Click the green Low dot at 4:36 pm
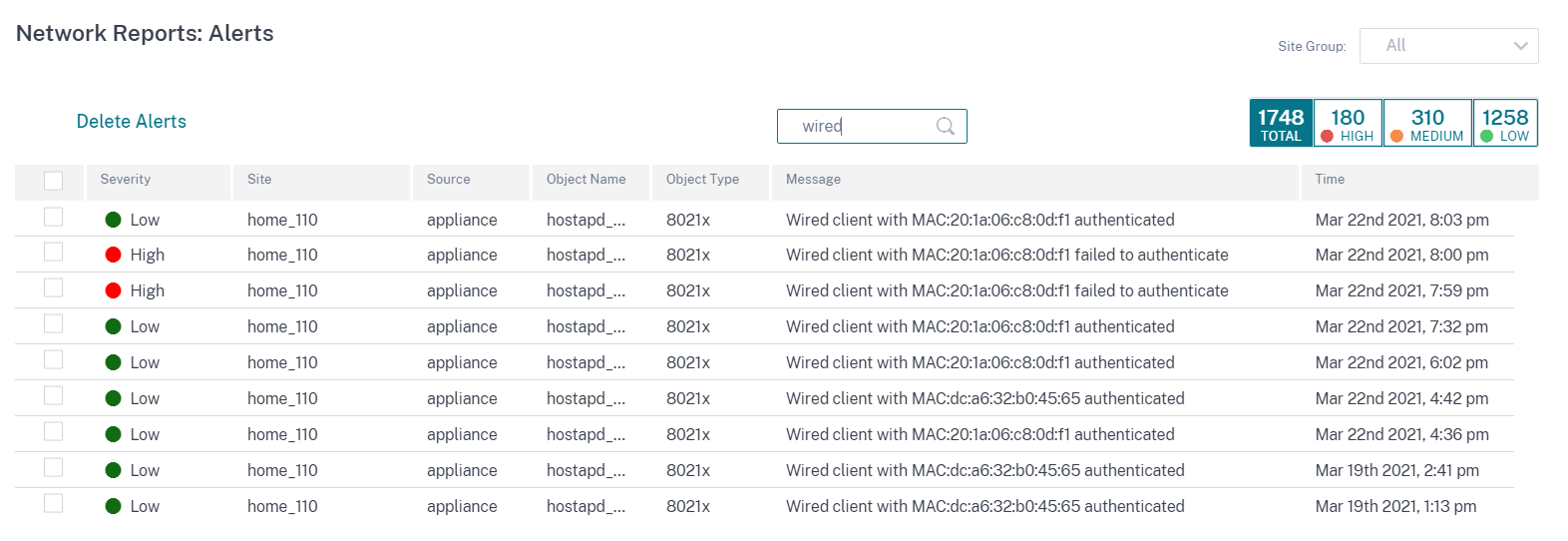 click(114, 434)
